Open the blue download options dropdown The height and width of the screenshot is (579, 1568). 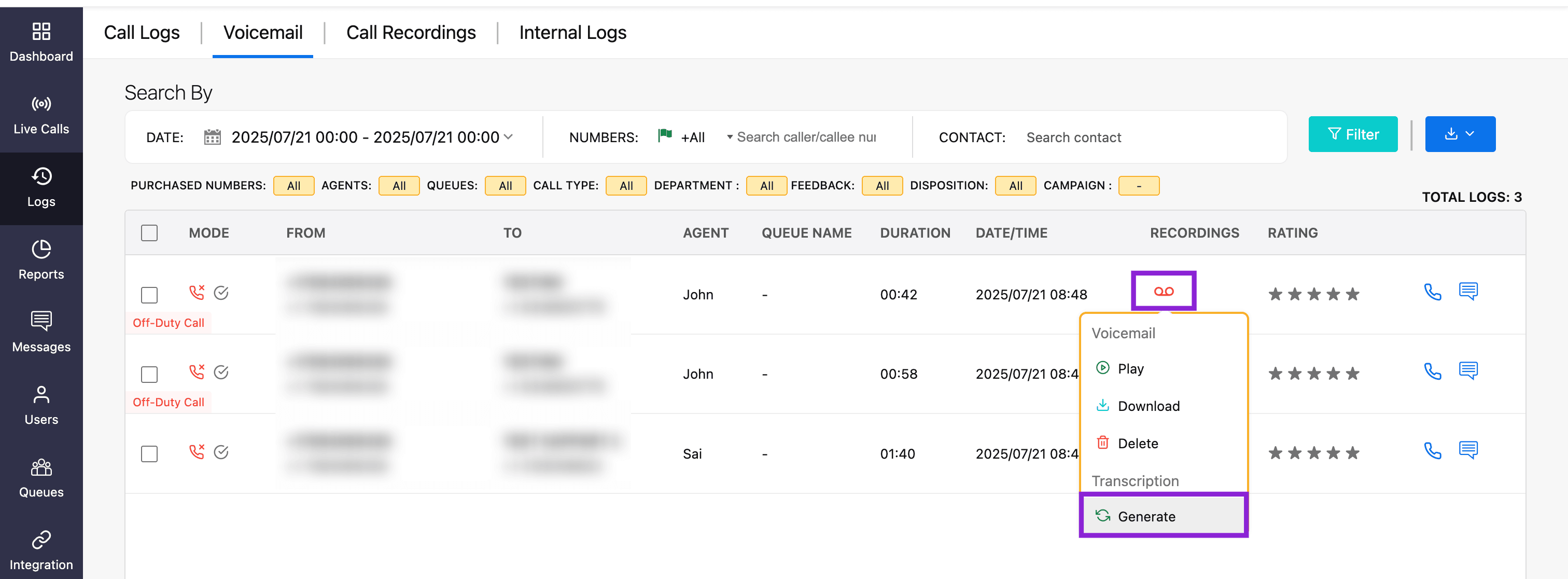click(x=1460, y=134)
